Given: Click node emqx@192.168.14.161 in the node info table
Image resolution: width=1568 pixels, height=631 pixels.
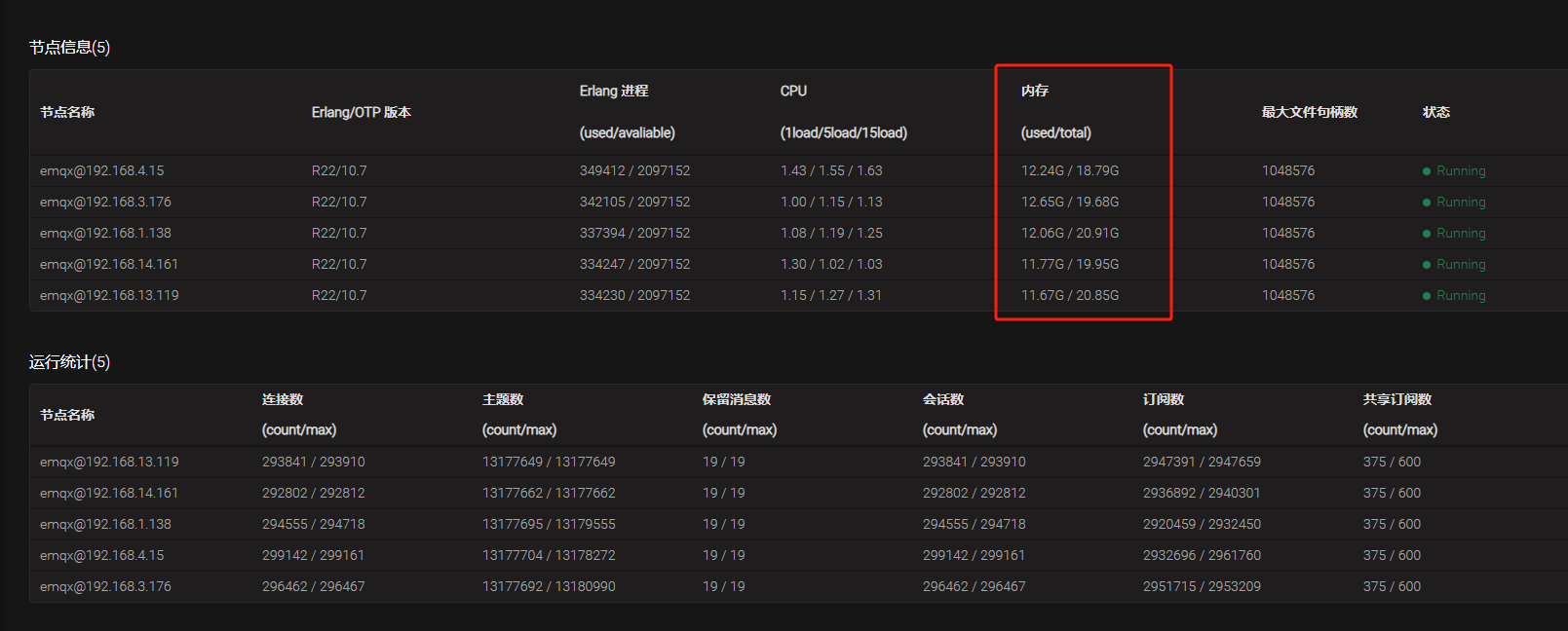Looking at the screenshot, I should [x=109, y=264].
